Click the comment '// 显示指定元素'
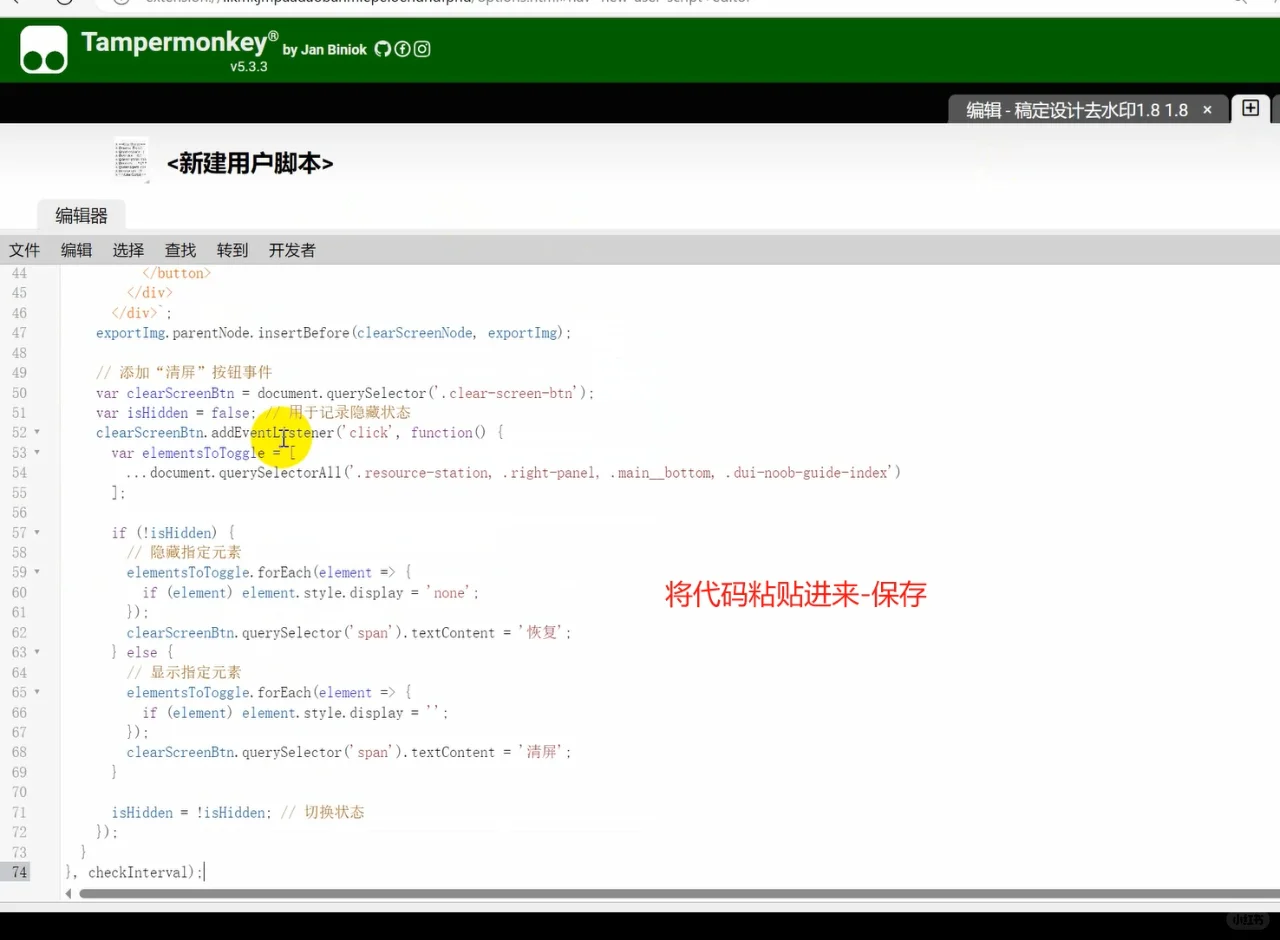The image size is (1280, 940). point(184,673)
